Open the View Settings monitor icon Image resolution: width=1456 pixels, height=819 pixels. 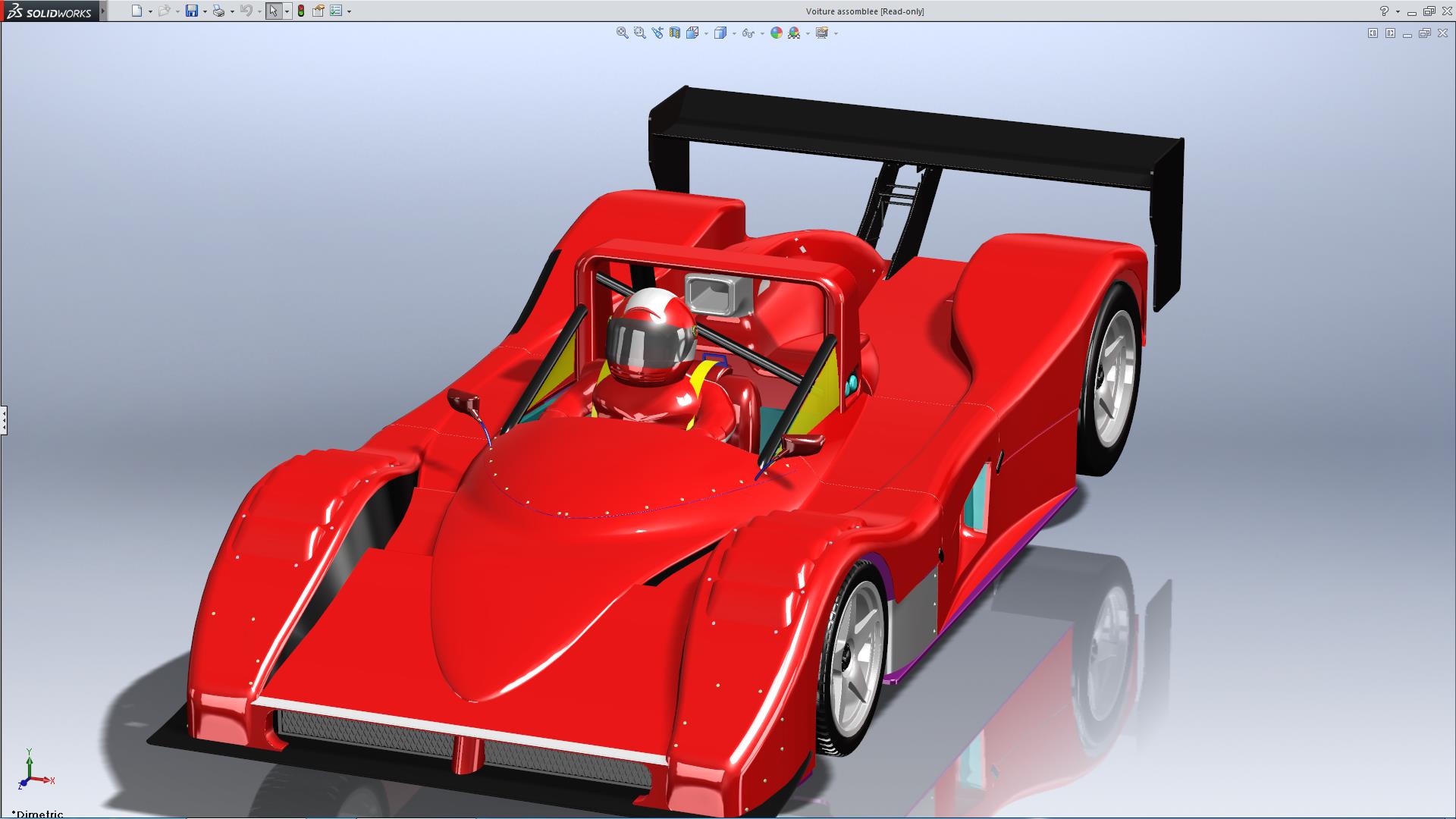pos(822,33)
